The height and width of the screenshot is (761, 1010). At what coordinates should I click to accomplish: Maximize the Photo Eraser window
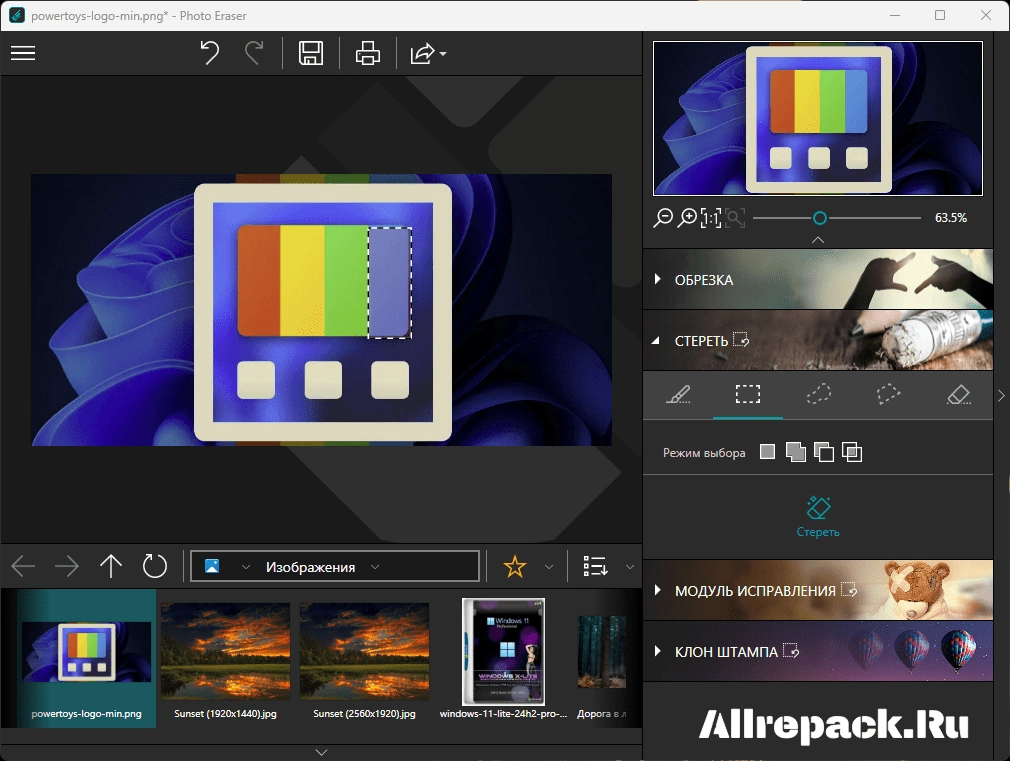pyautogui.click(x=940, y=15)
